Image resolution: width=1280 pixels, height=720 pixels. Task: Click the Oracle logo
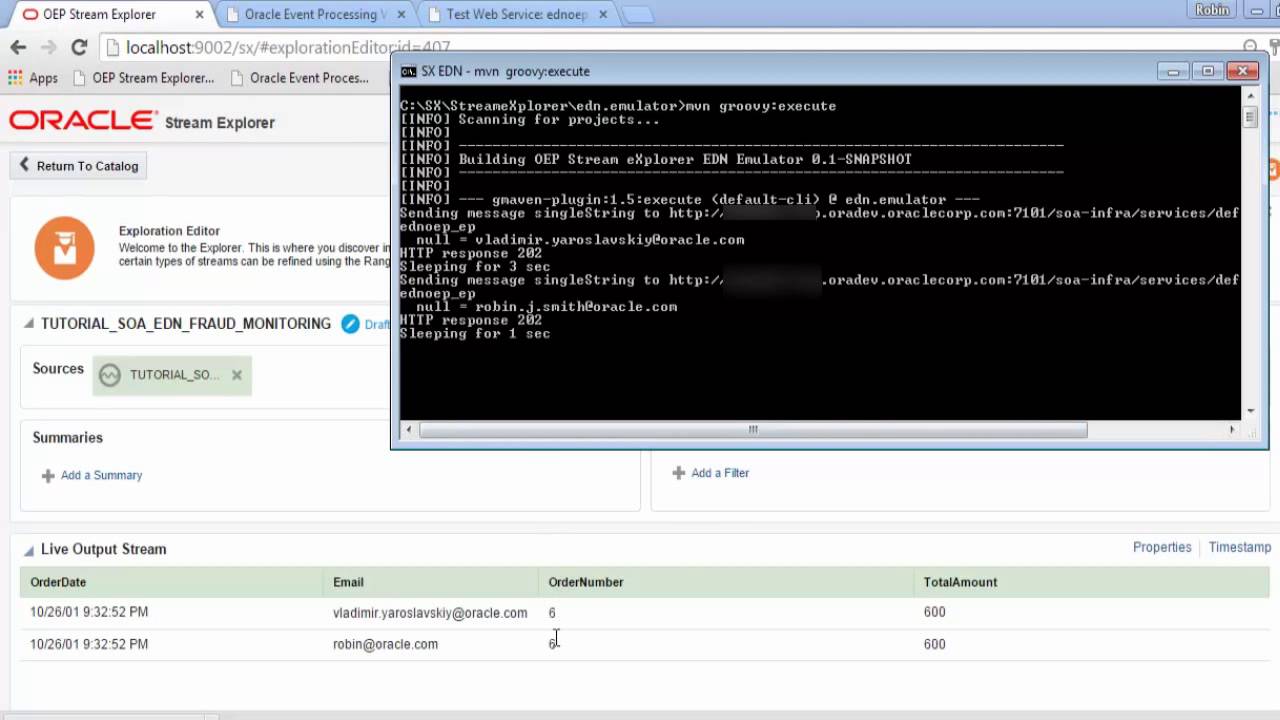click(x=83, y=121)
